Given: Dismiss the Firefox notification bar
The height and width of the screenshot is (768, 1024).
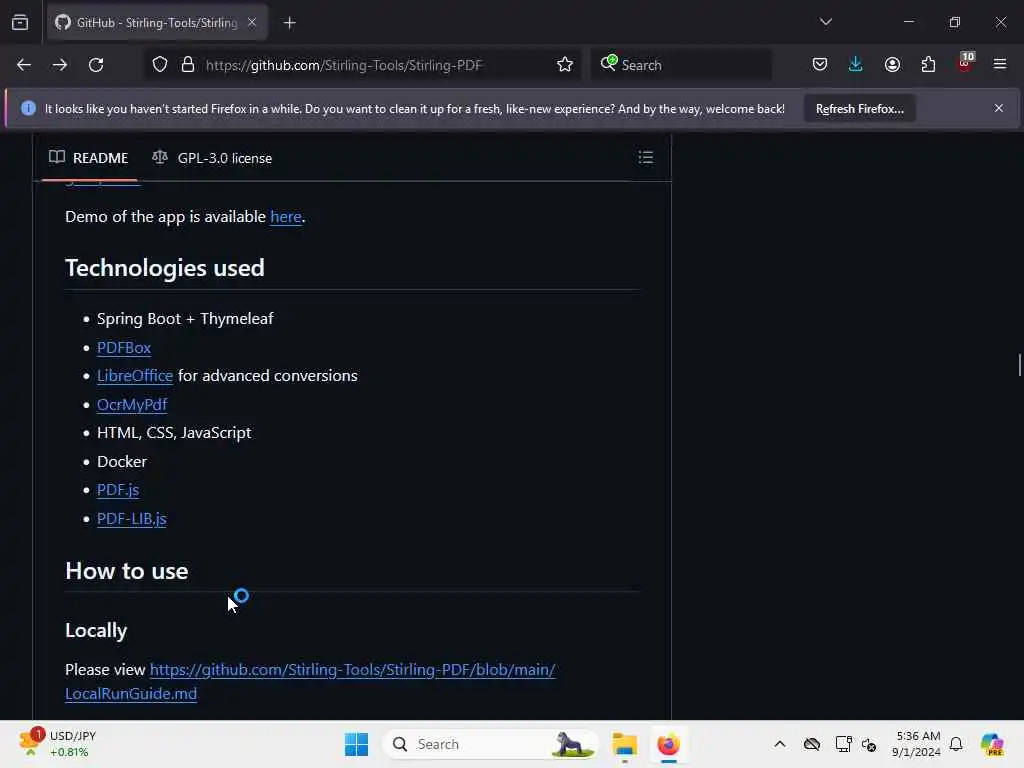Looking at the screenshot, I should click(x=999, y=108).
